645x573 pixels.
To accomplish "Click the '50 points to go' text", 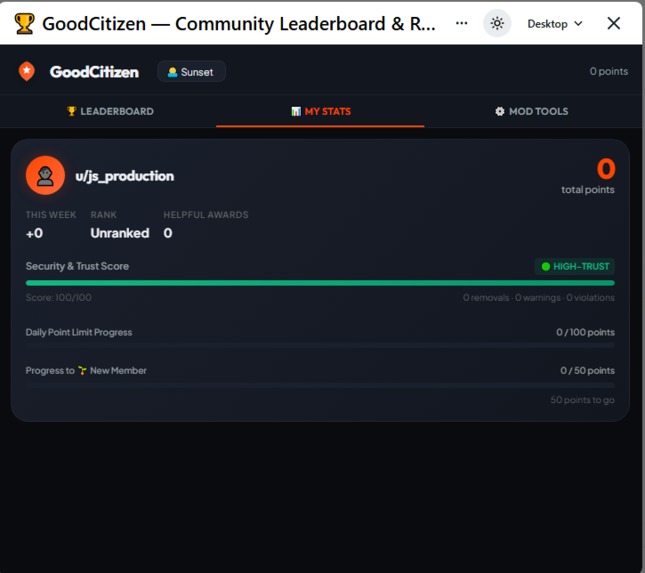I will pos(582,400).
